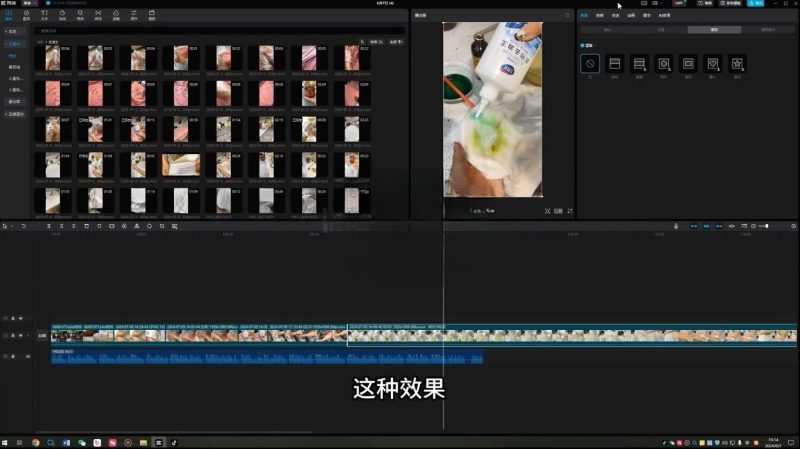
Task: Click the selection pointer tool in timeline toolbar
Action: (x=5, y=226)
